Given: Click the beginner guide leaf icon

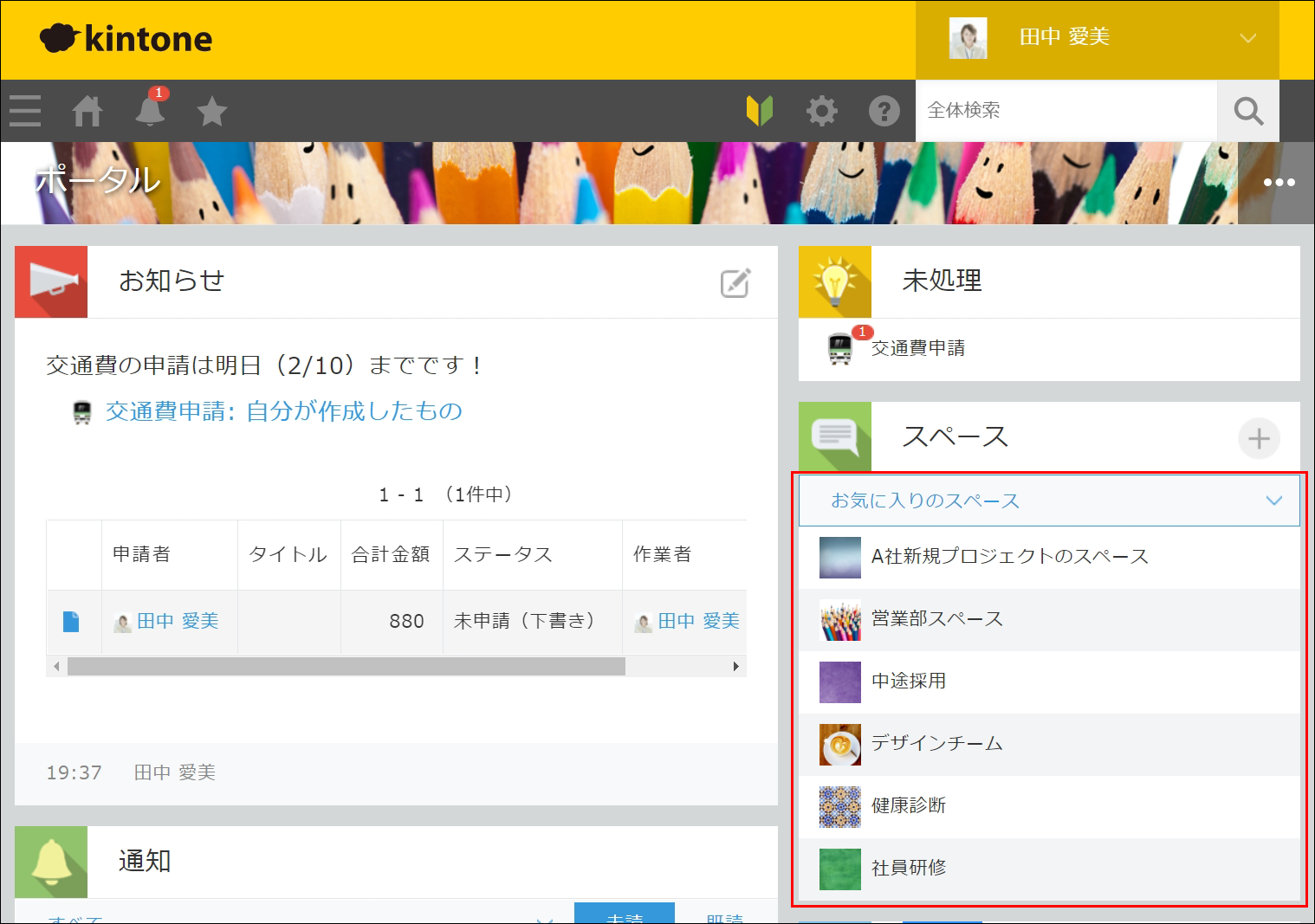Looking at the screenshot, I should 760,111.
